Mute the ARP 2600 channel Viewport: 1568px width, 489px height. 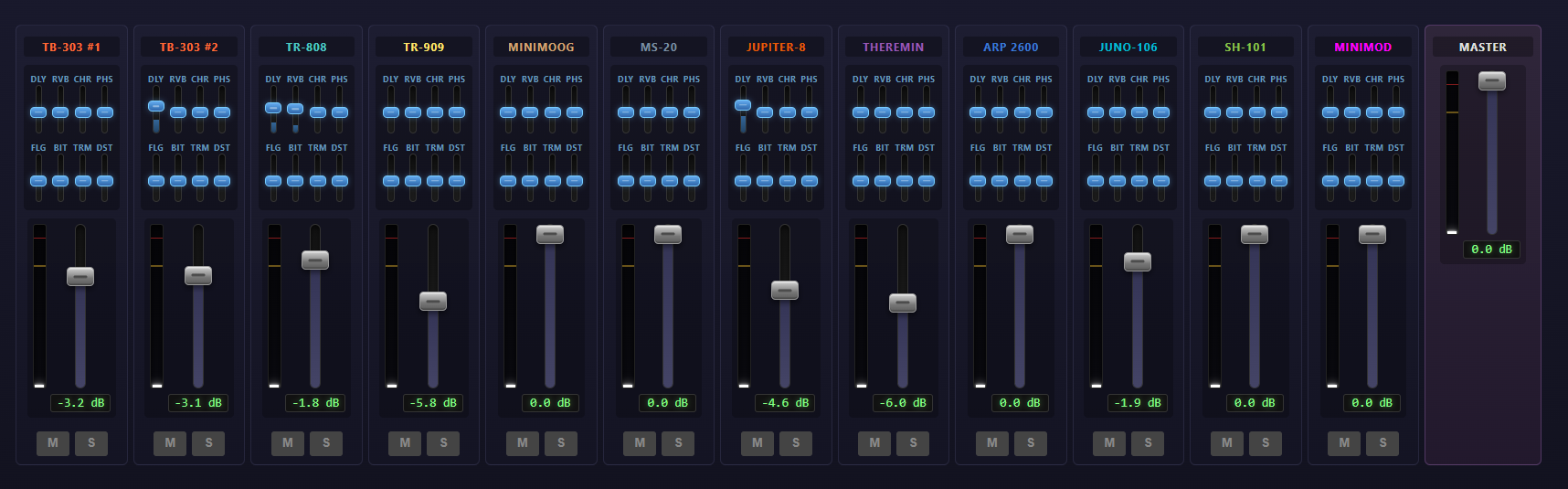coord(992,443)
